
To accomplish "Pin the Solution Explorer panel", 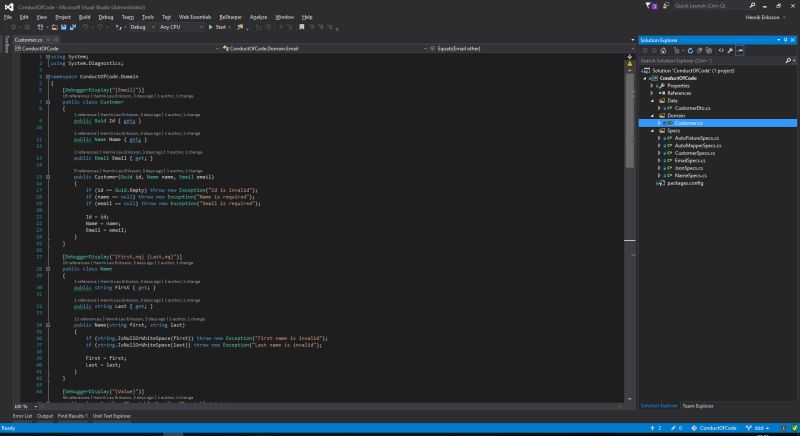I will pyautogui.click(x=785, y=40).
